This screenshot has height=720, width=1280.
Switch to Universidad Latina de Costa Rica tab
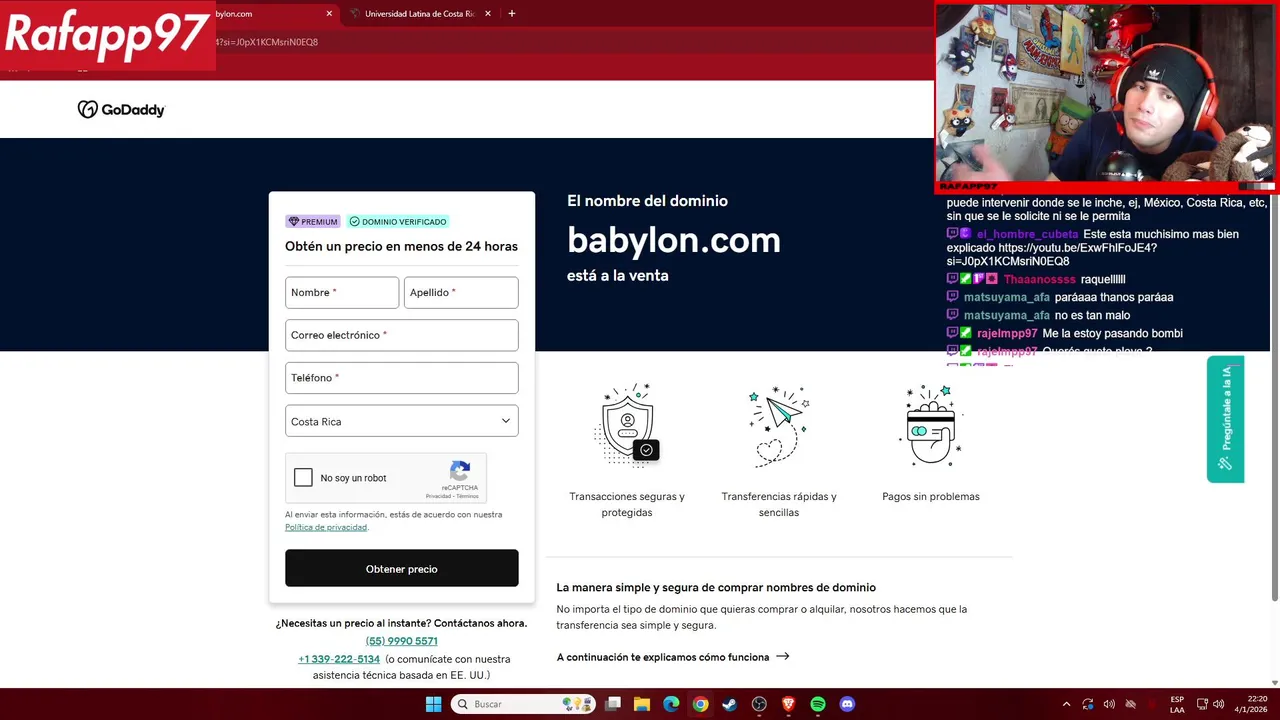420,14
